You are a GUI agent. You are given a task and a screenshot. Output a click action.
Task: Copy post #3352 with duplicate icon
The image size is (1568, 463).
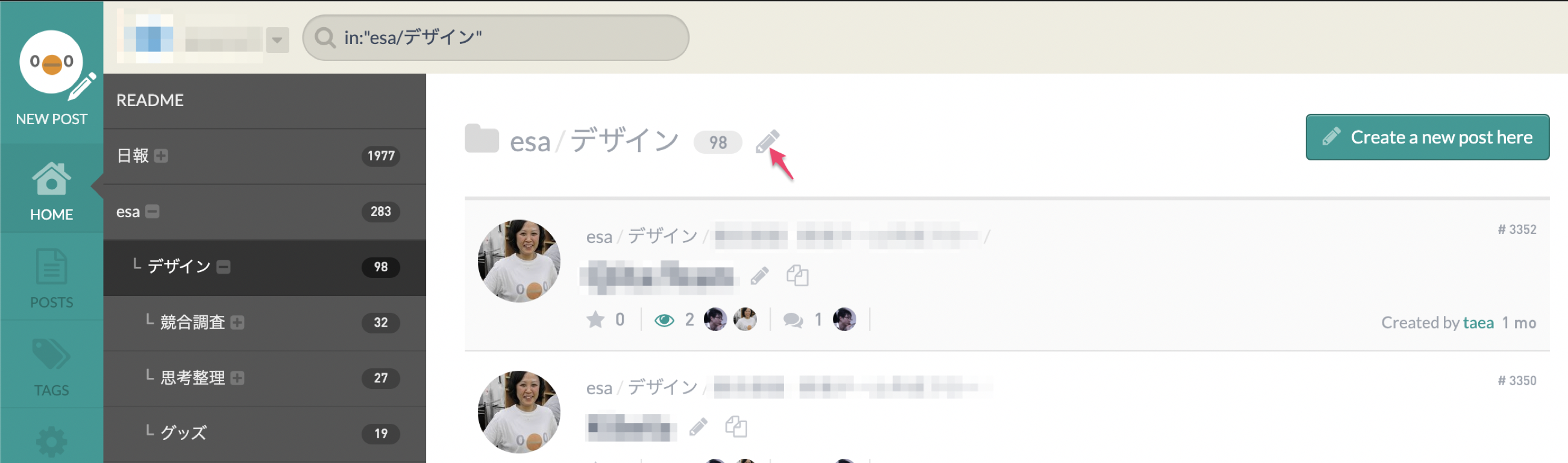point(797,276)
